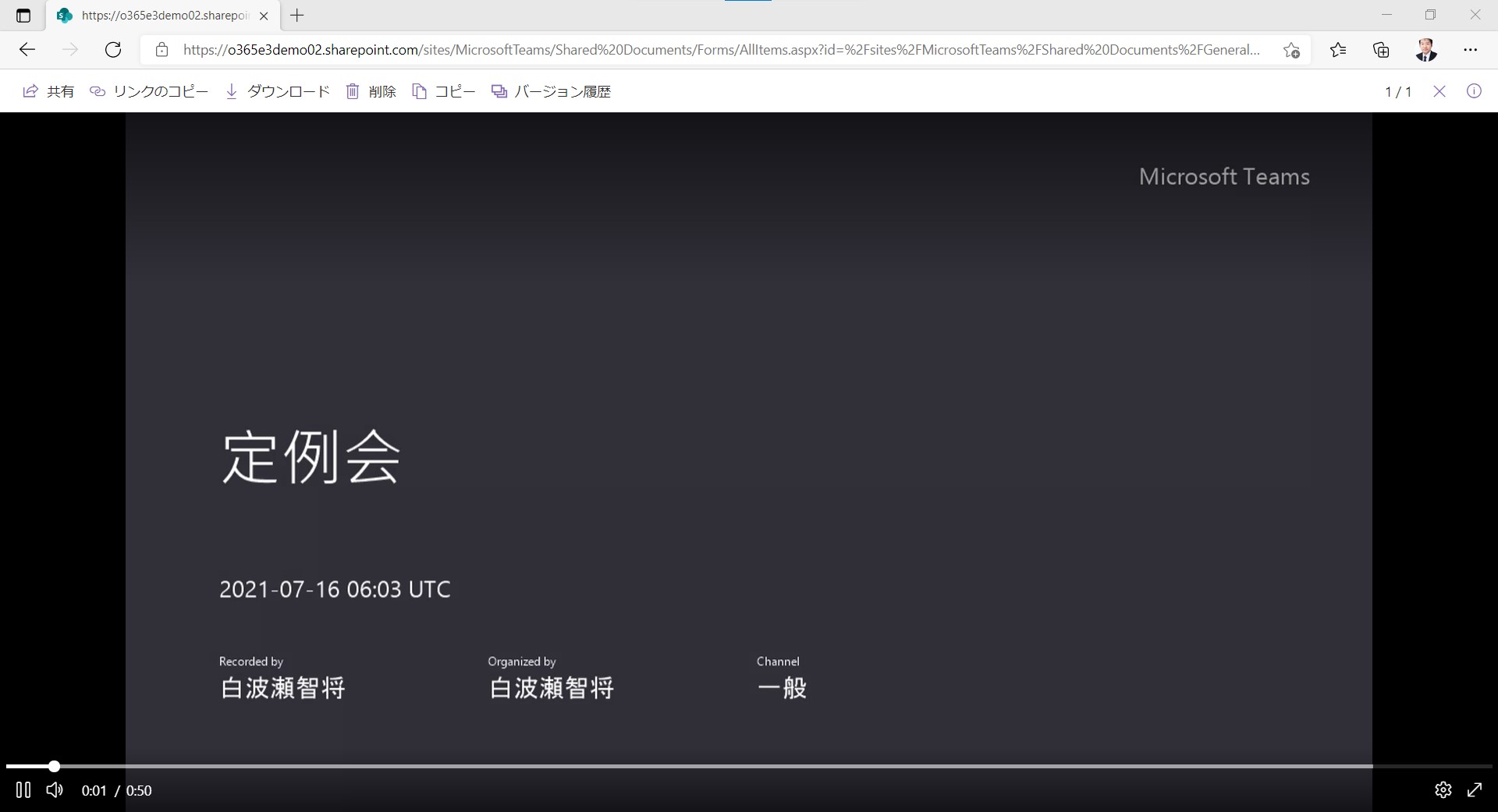Screen dimensions: 1498x812
Task: Click the 1 / 1 item counter
Action: 1398,92
